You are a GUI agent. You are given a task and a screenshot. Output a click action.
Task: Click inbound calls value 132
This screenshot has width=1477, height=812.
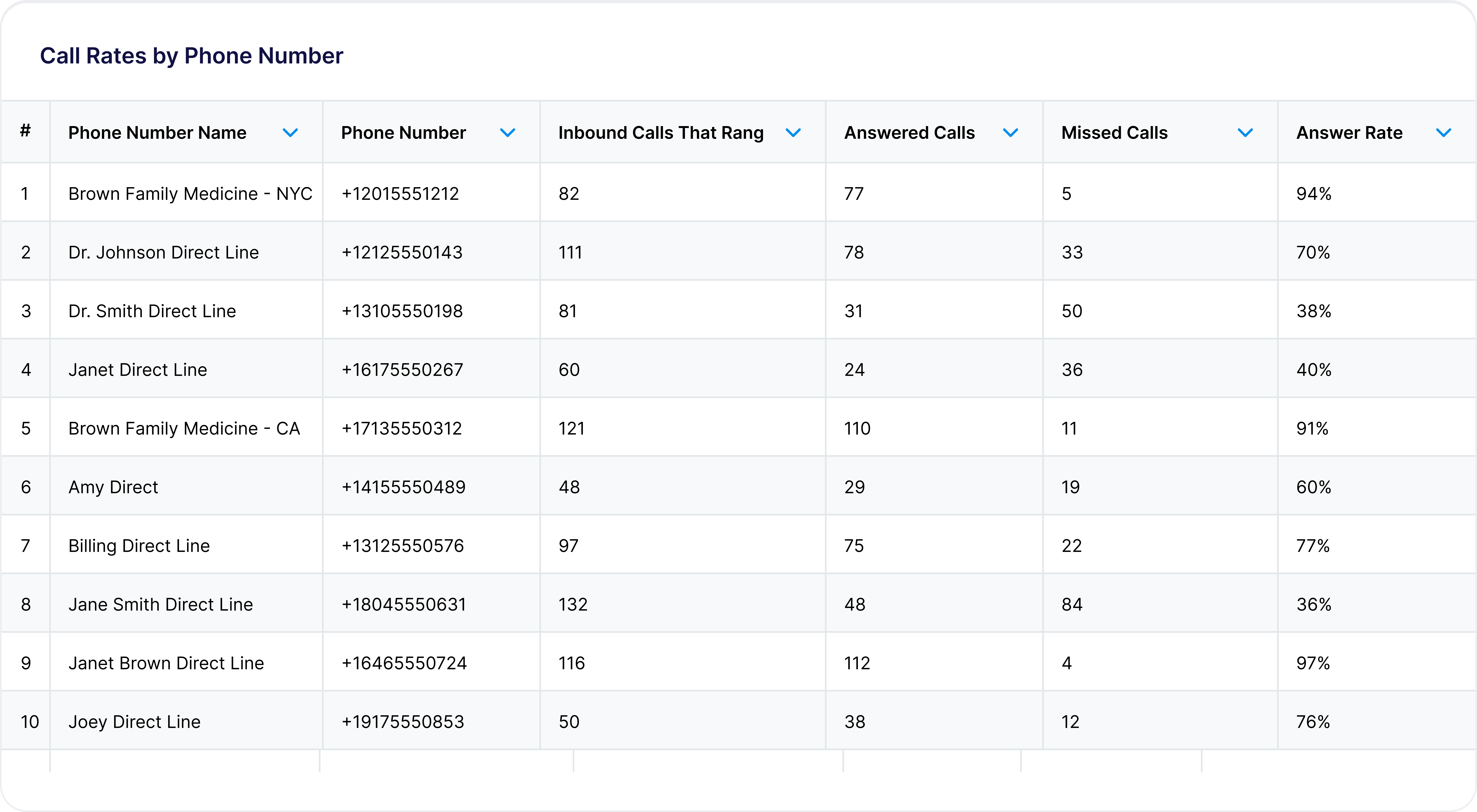click(x=573, y=605)
